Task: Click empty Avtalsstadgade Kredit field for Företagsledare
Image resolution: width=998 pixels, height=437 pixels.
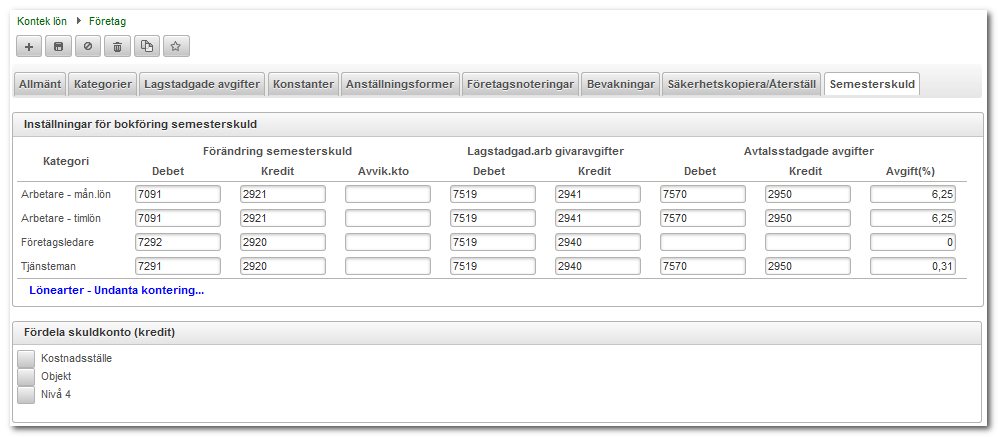Action: [808, 242]
